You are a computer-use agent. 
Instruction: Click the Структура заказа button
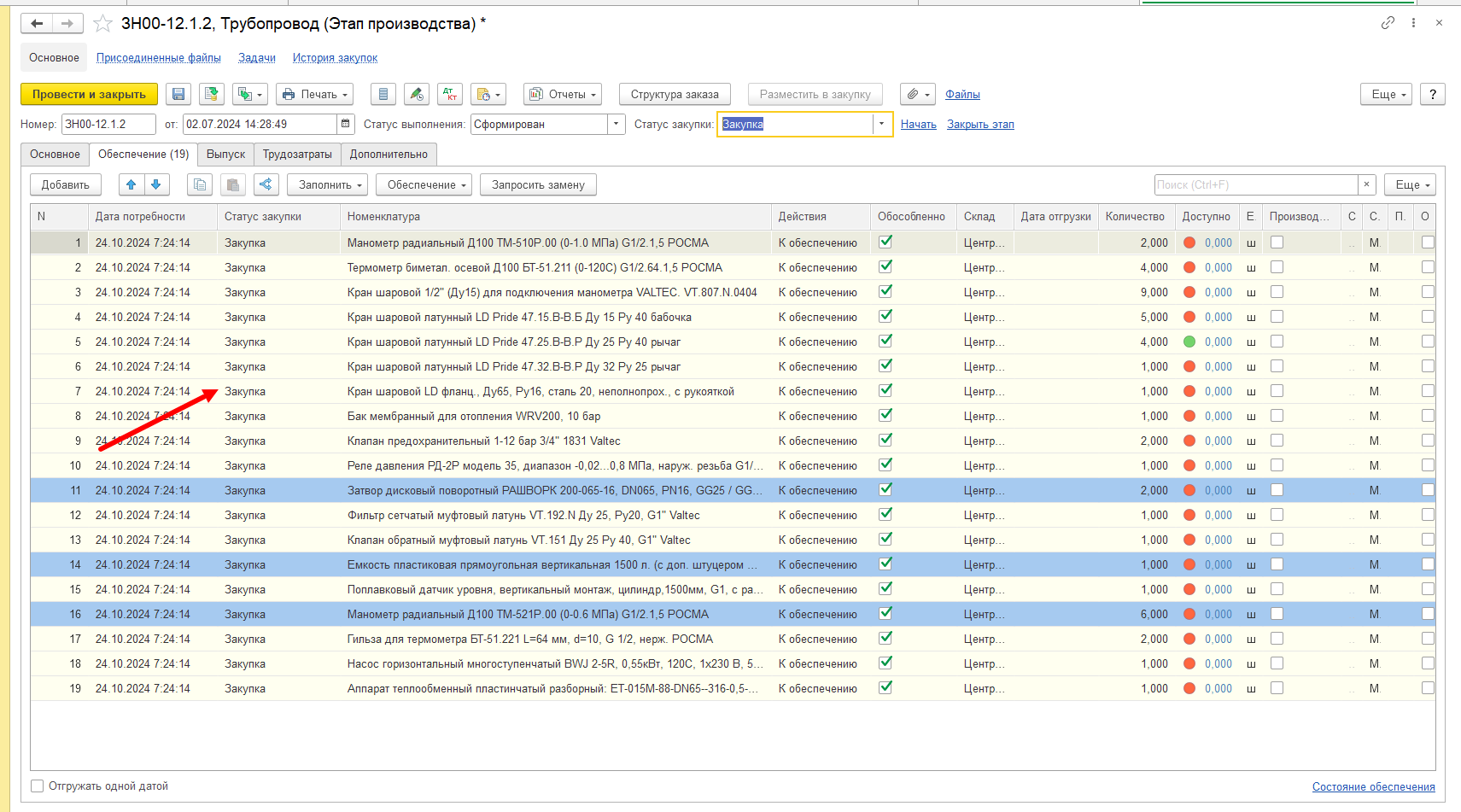tap(675, 94)
